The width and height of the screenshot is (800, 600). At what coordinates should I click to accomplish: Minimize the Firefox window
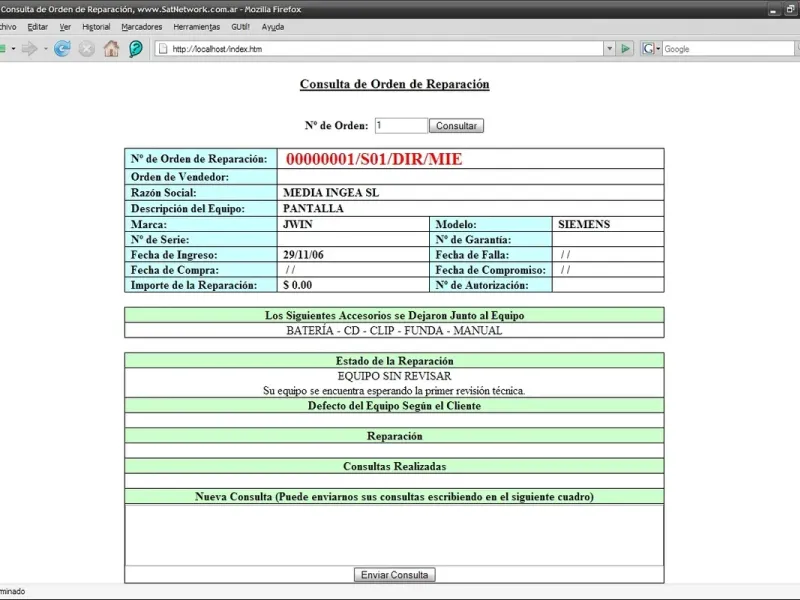pyautogui.click(x=773, y=10)
